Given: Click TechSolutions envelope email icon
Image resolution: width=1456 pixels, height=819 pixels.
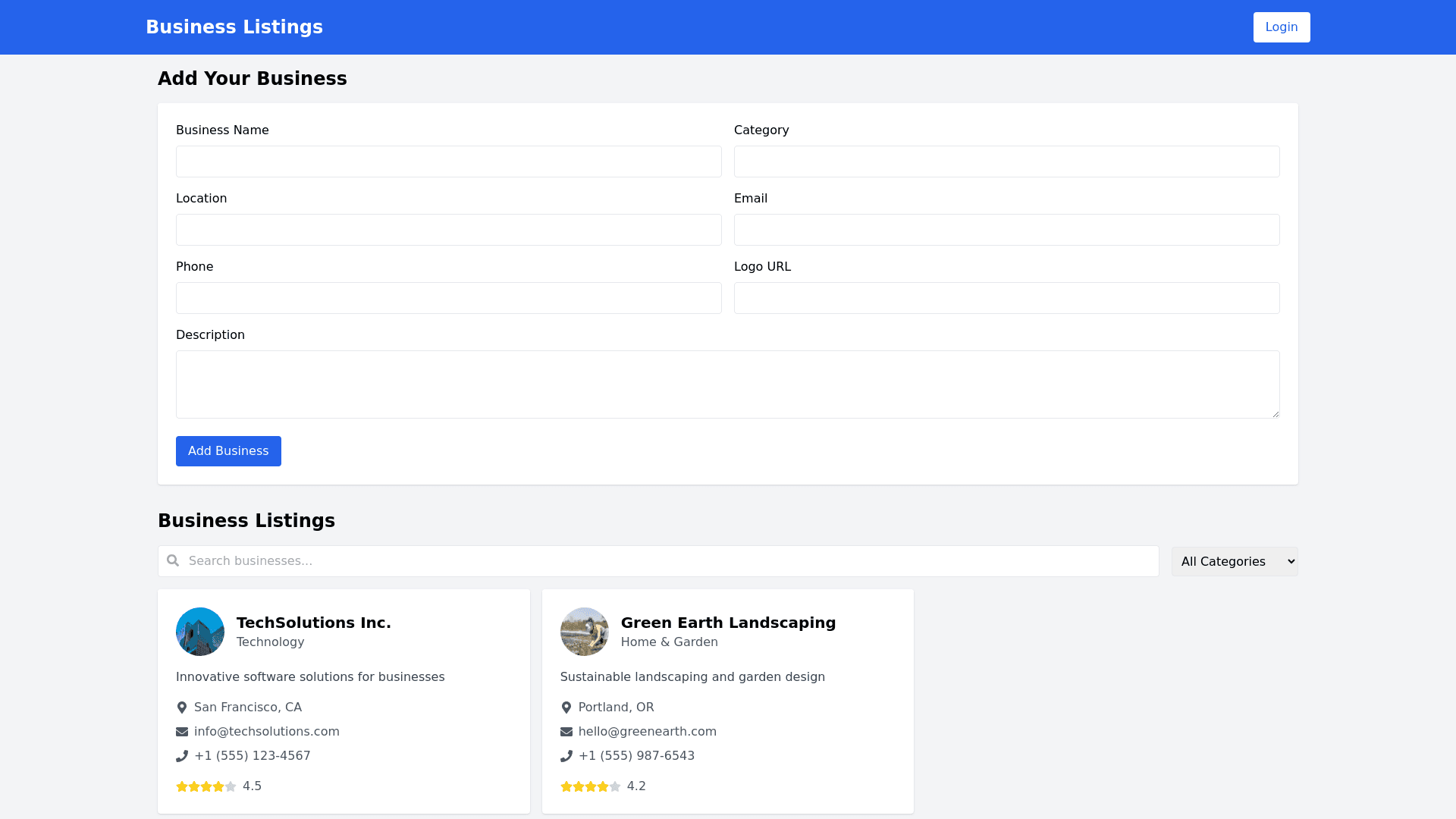Looking at the screenshot, I should point(182,732).
